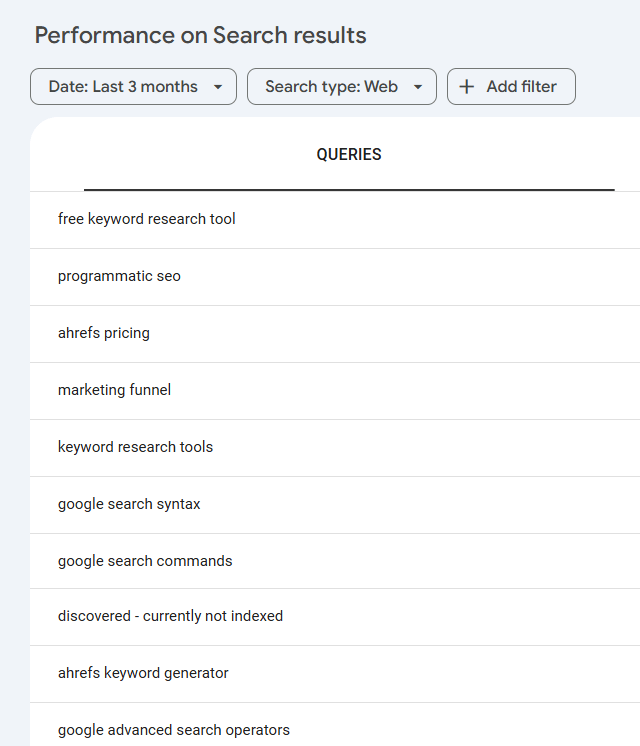Select the 'free keyword research tool' query
Image resolution: width=640 pixels, height=746 pixels.
click(147, 219)
